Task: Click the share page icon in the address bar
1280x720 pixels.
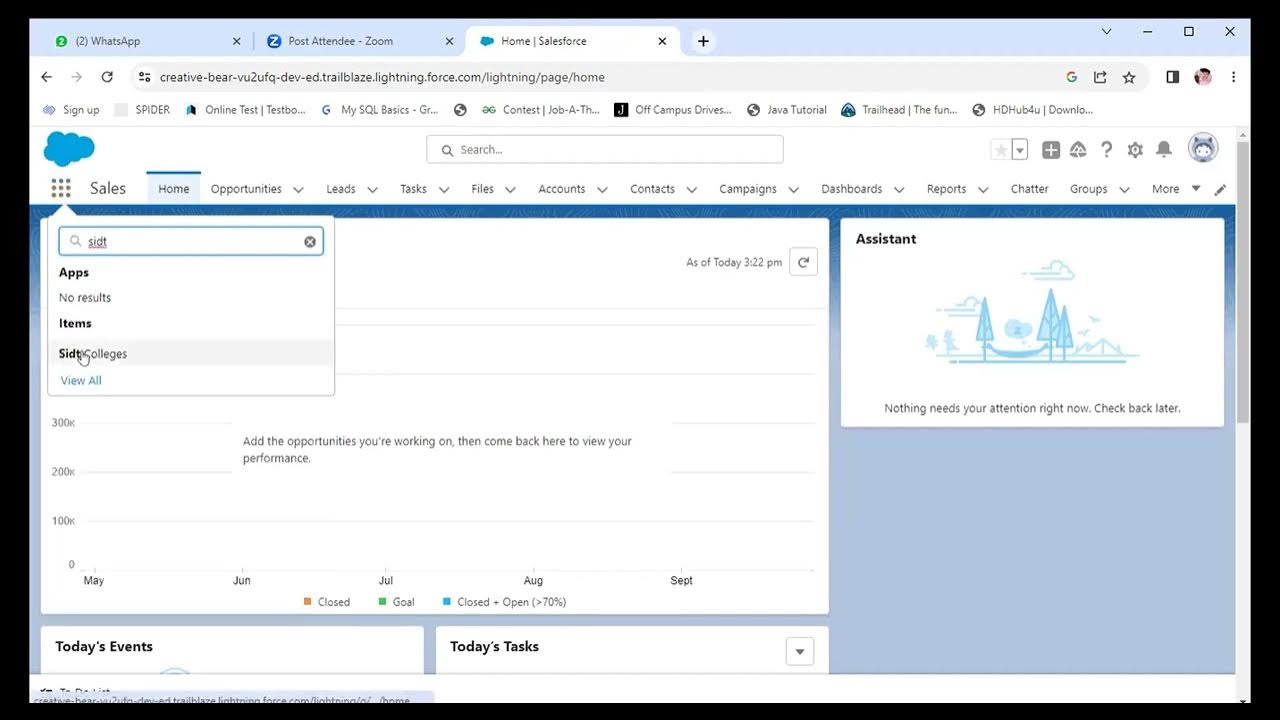Action: coord(1100,77)
